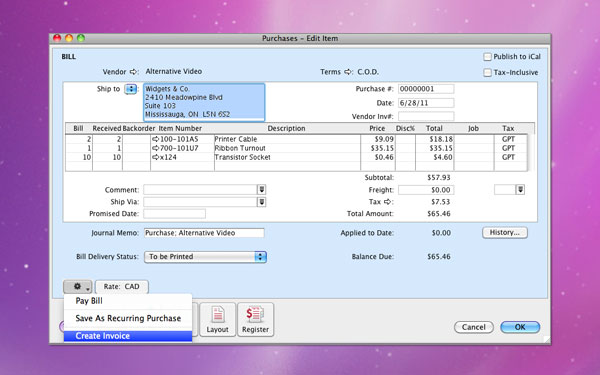
Task: Open the freight tax code dropdown
Action: [520, 189]
